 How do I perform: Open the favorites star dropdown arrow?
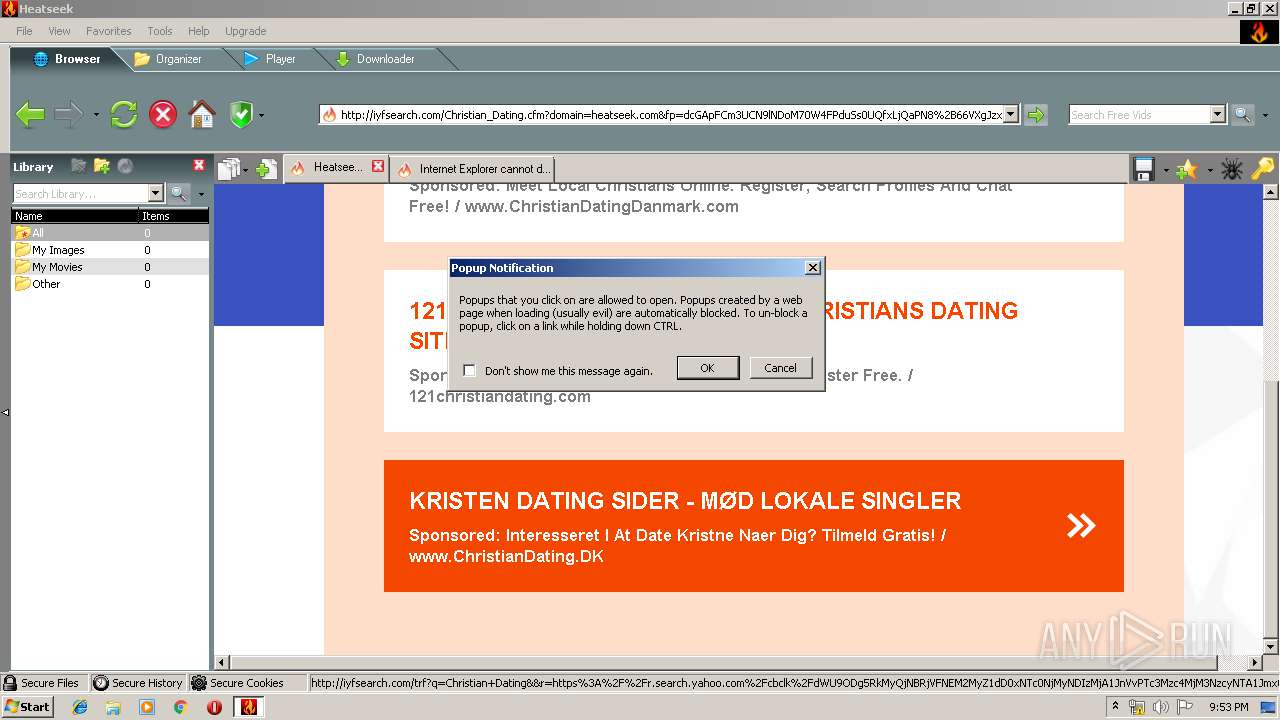(1209, 170)
